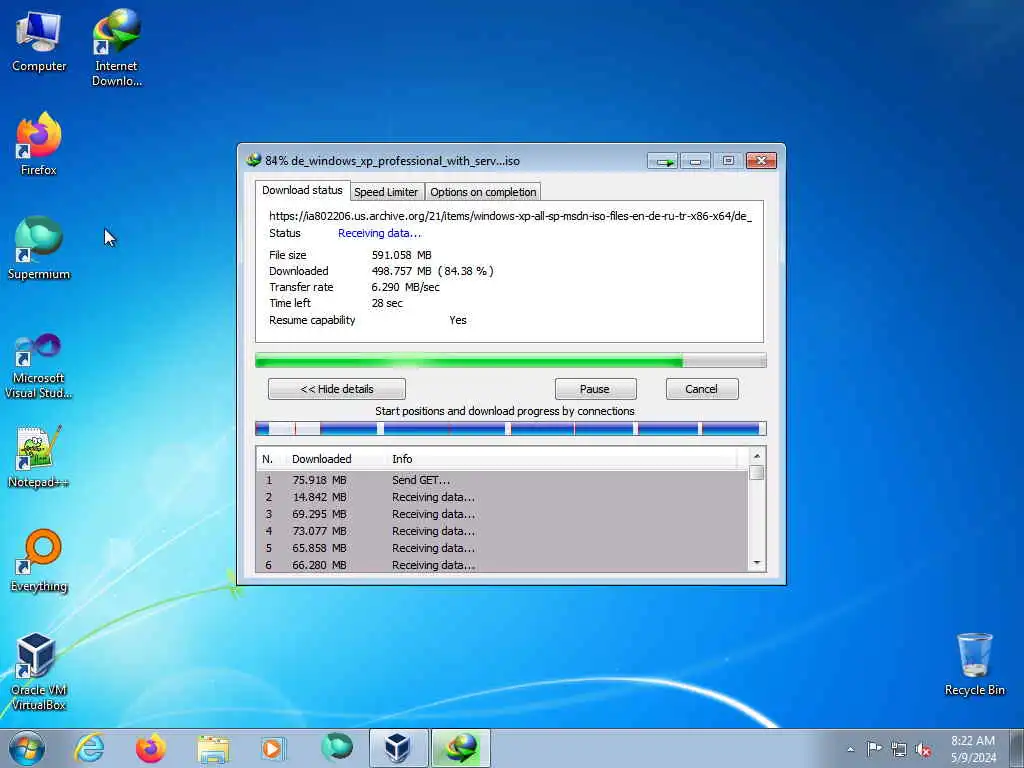Select the Notepad++ desktop shortcut
Image resolution: width=1024 pixels, height=768 pixels.
[39, 457]
